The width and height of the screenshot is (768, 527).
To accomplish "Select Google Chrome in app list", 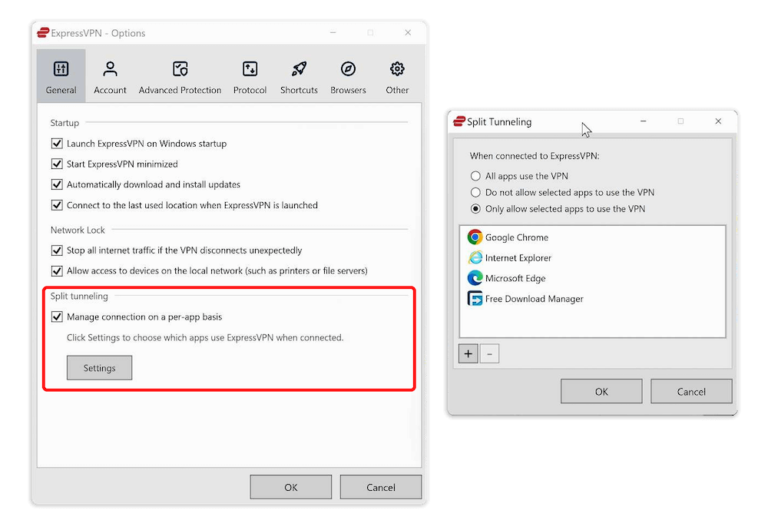I will pos(516,238).
